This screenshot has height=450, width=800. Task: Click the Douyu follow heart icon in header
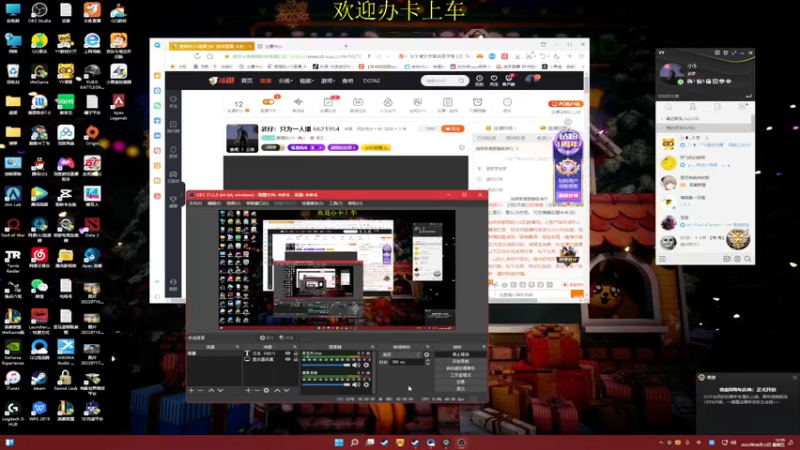pos(494,80)
